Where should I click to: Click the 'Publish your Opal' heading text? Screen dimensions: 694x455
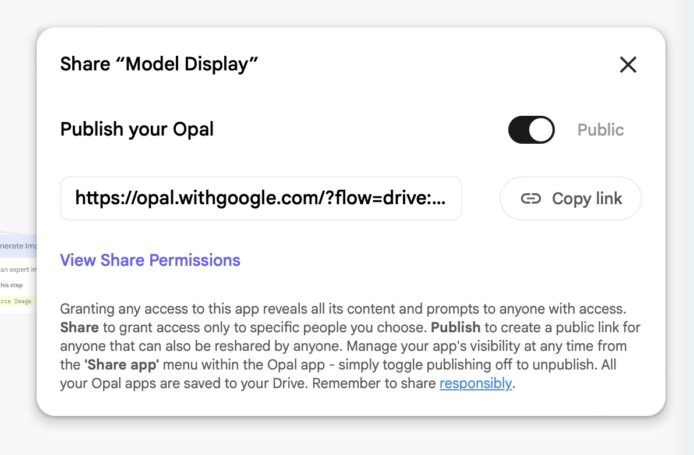click(137, 129)
